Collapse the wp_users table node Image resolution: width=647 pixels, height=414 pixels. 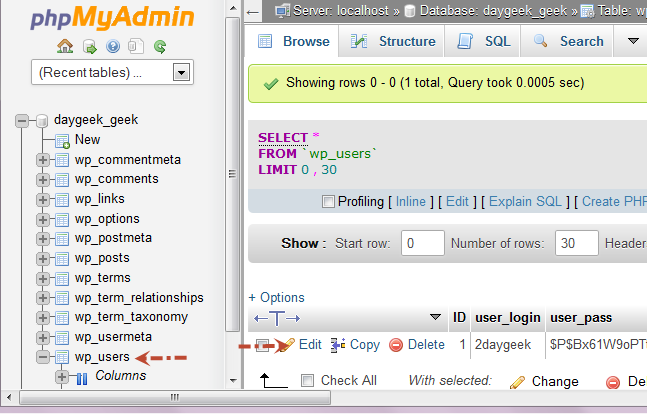coord(43,357)
